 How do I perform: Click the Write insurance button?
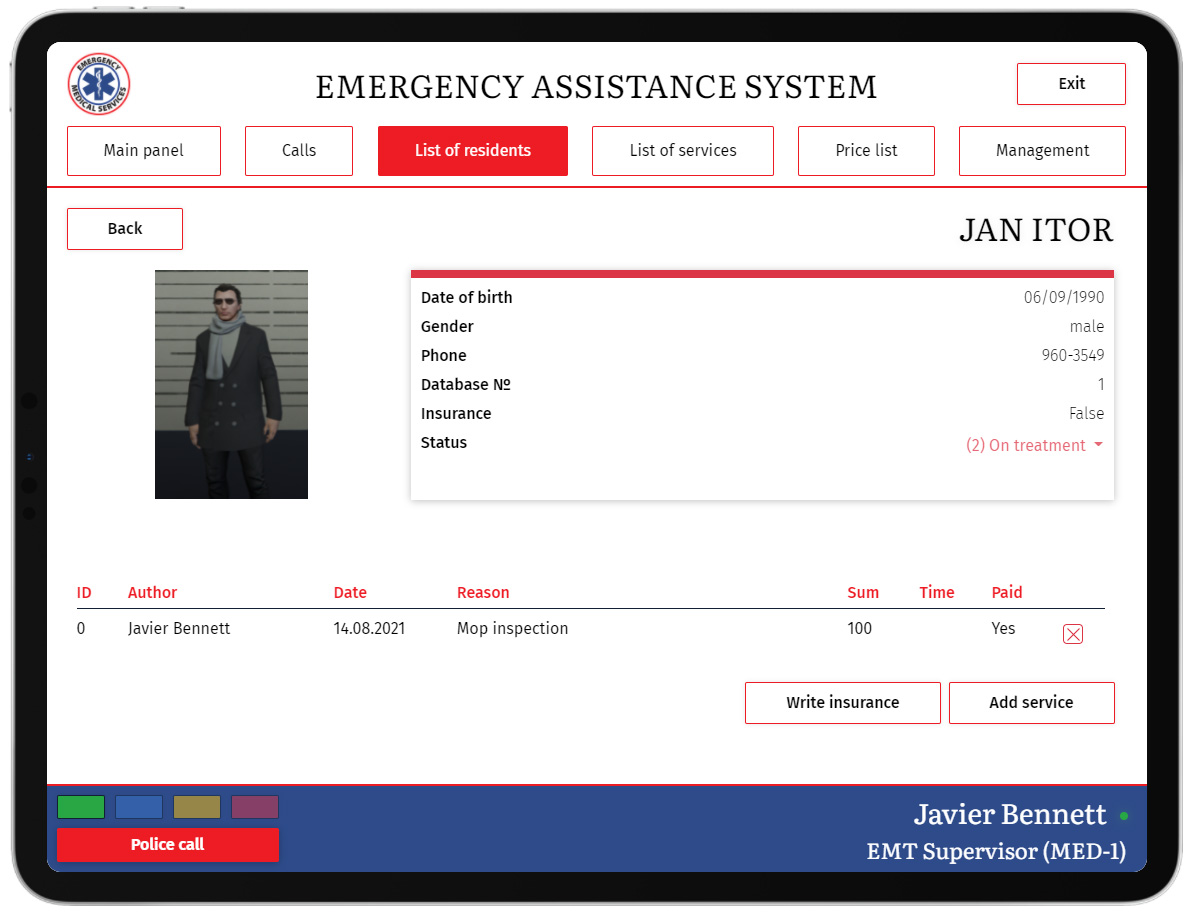click(x=842, y=703)
